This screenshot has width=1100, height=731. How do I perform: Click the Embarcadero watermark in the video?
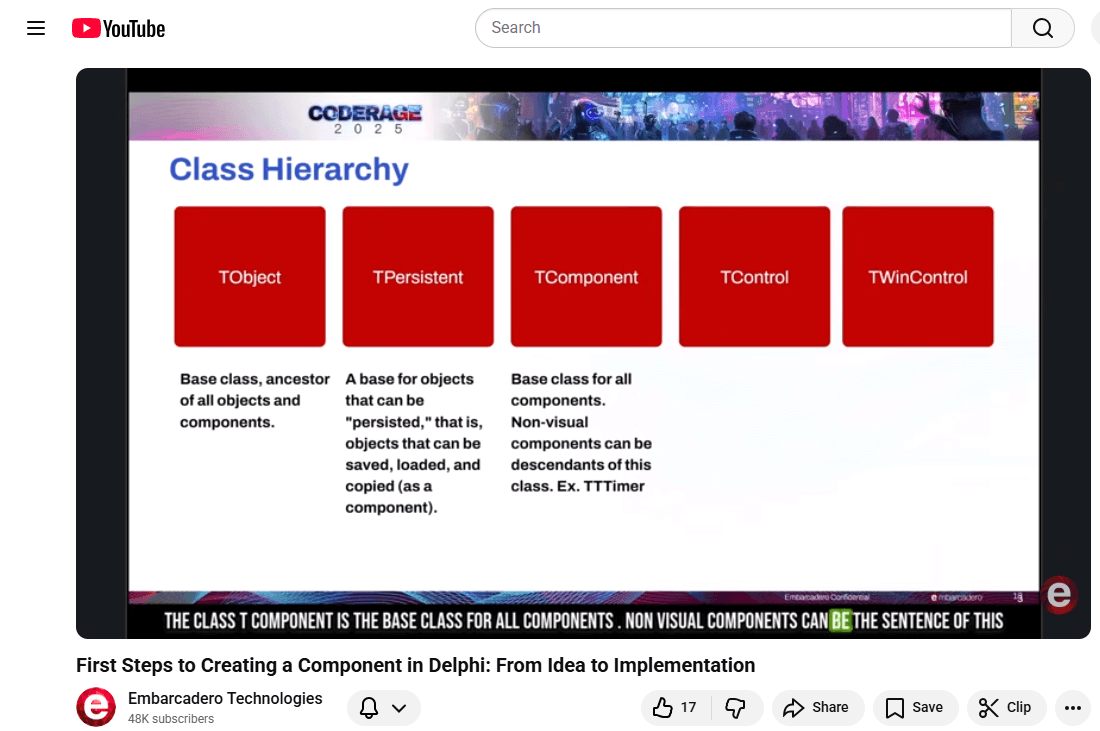coord(1059,595)
